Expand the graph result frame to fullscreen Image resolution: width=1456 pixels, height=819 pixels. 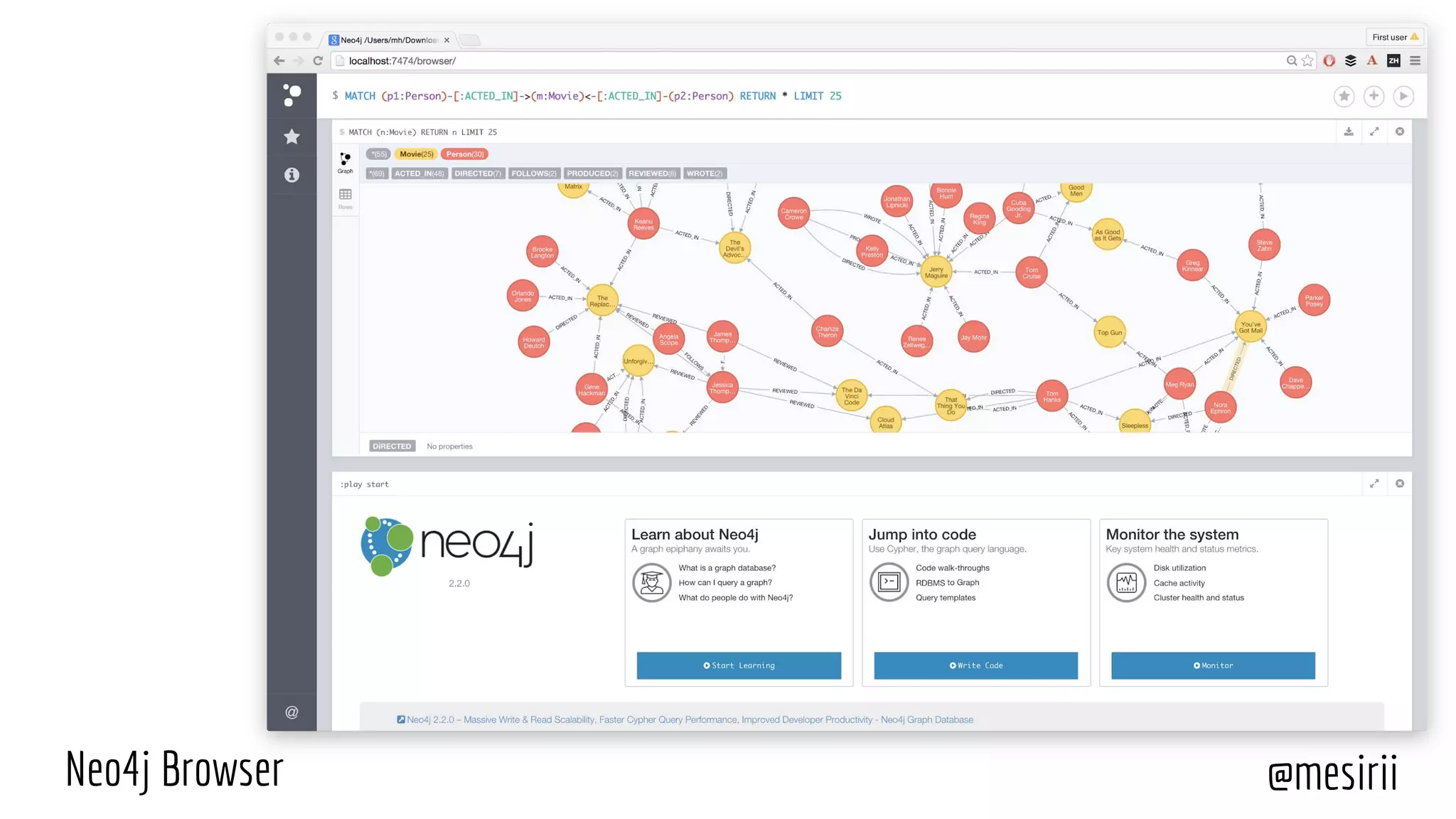pyautogui.click(x=1374, y=132)
